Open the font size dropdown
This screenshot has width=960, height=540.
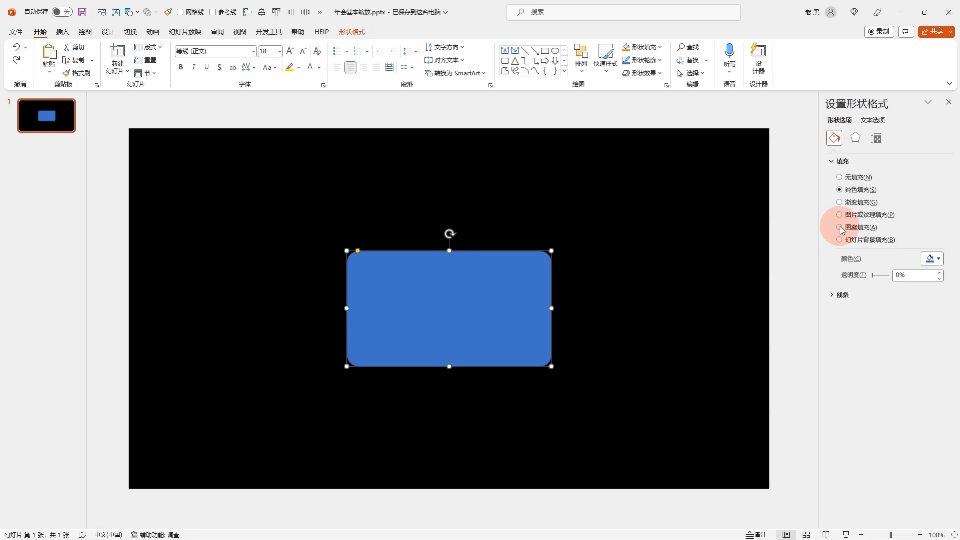(279, 51)
